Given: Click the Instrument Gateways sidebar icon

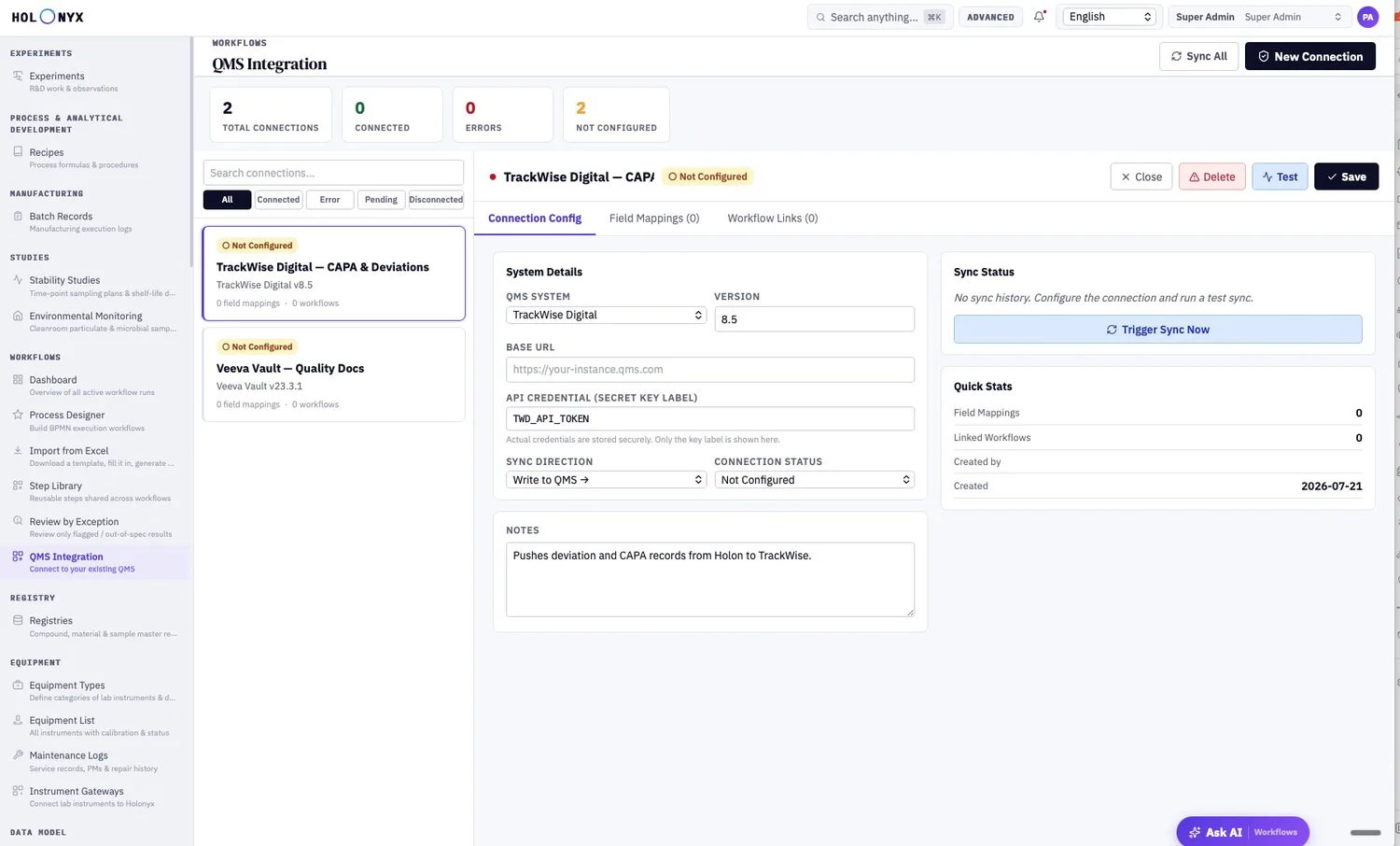Looking at the screenshot, I should point(18,791).
